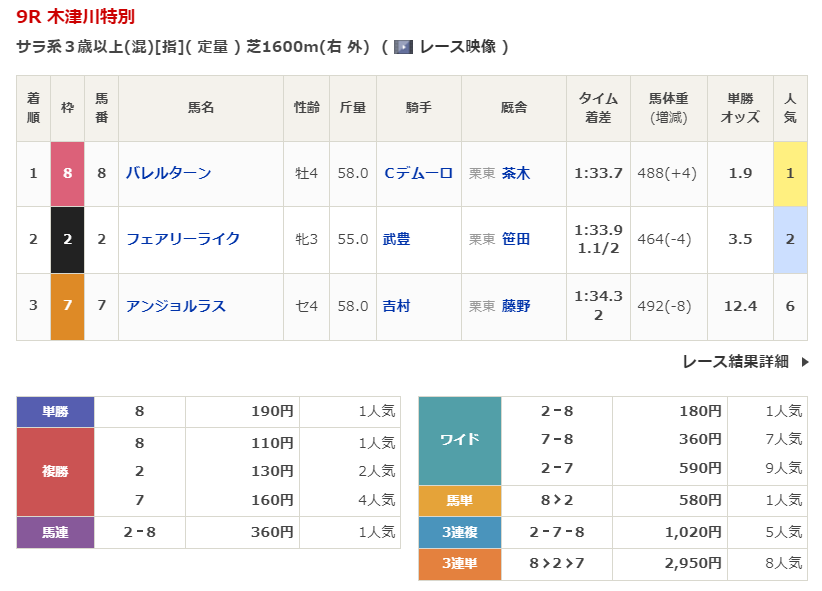Open the レース結果詳細 text link

735,362
